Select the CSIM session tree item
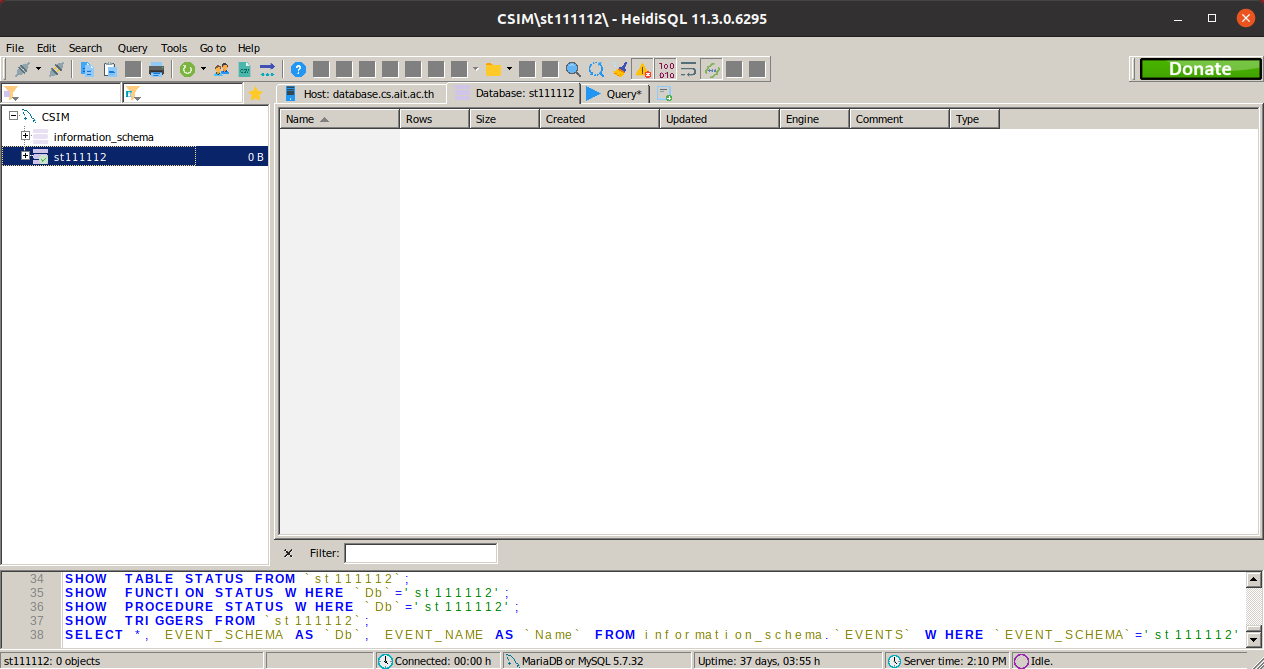The width and height of the screenshot is (1264, 669). (55, 117)
